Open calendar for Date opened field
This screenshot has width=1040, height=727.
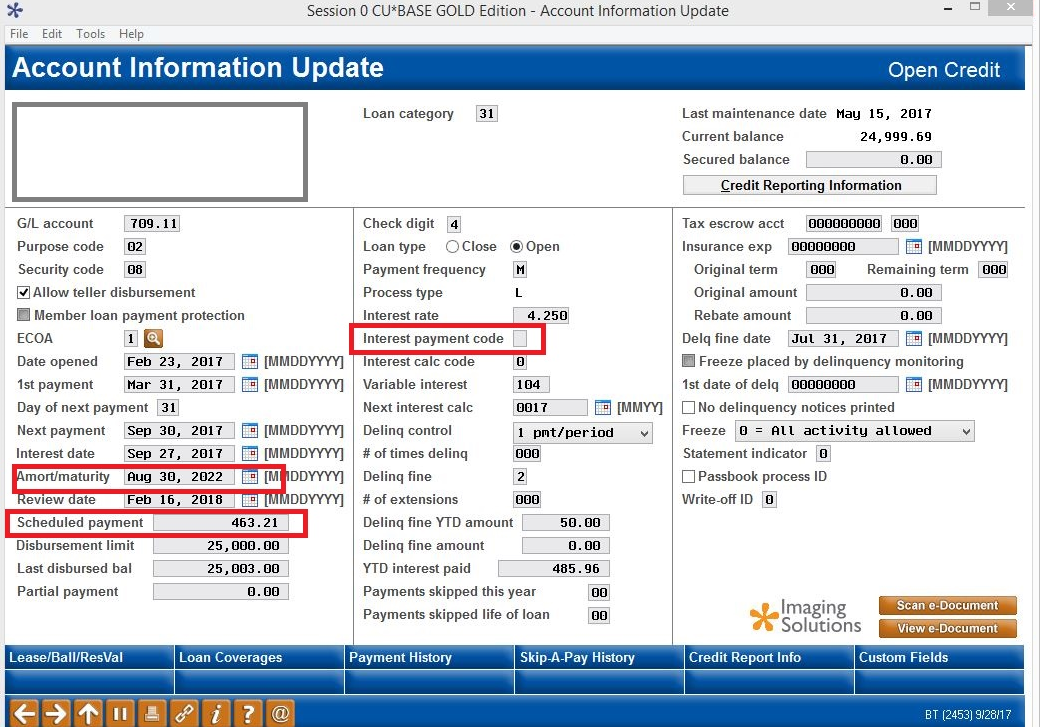[x=249, y=362]
